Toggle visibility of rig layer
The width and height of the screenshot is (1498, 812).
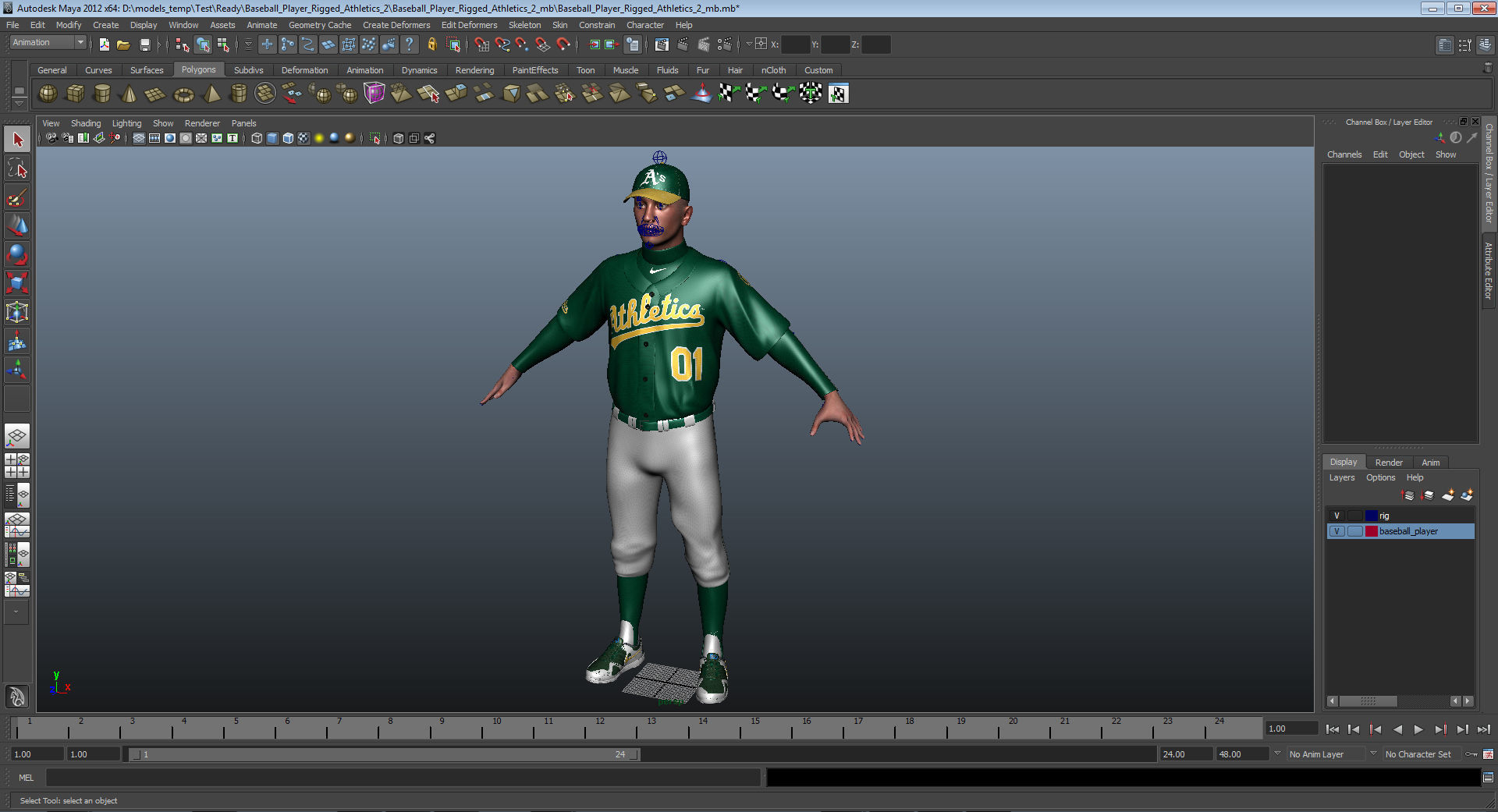click(x=1336, y=516)
